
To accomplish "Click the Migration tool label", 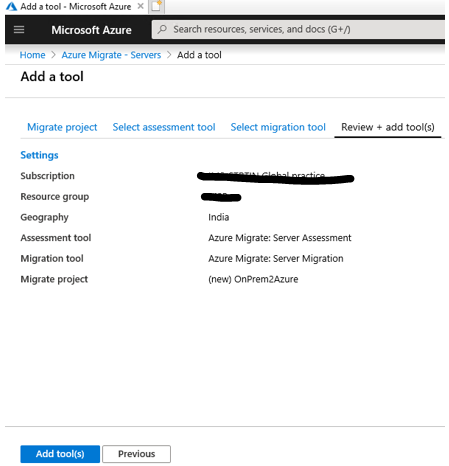I will (52, 258).
